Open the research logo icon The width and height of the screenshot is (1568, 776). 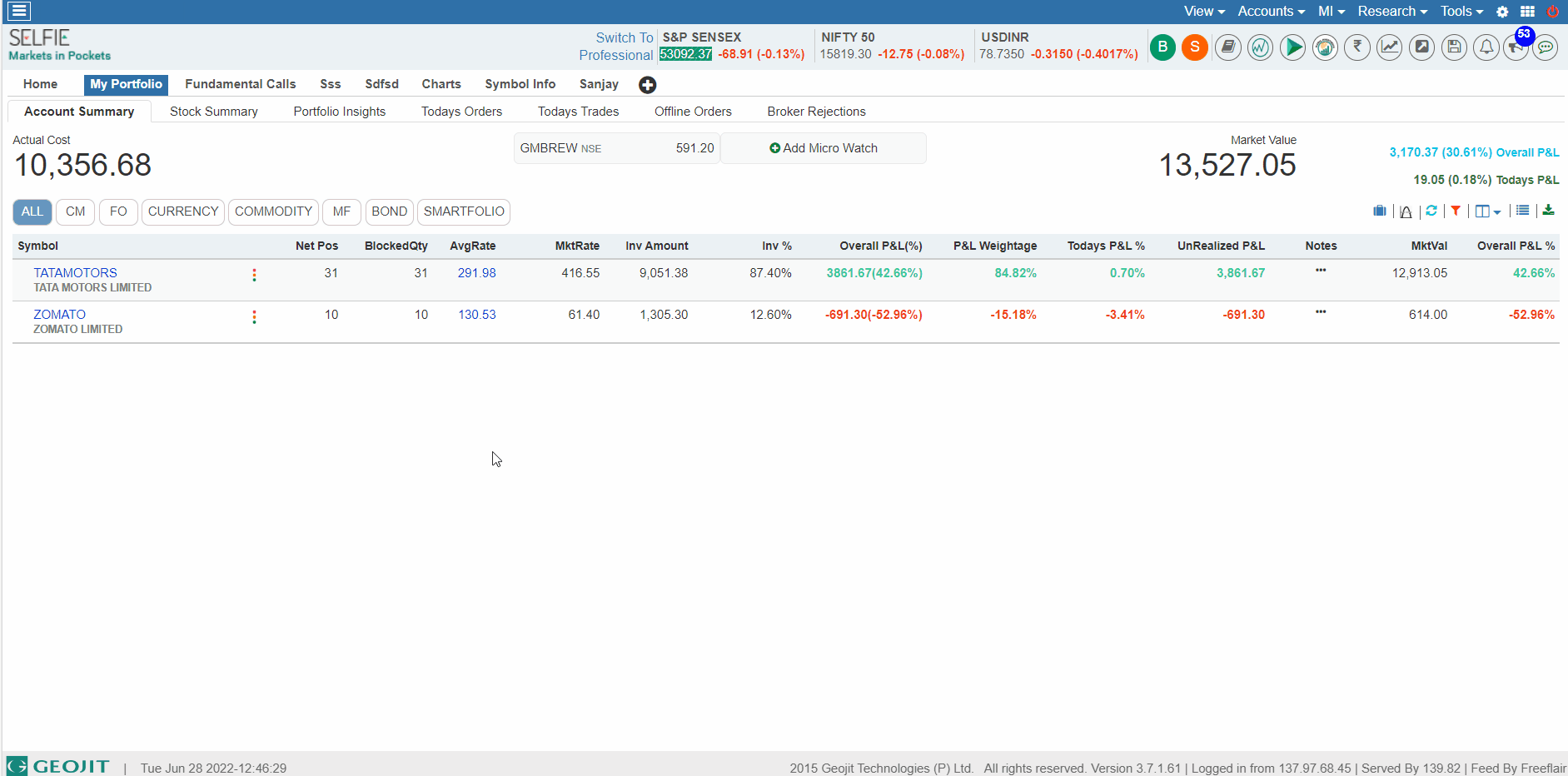(1325, 47)
